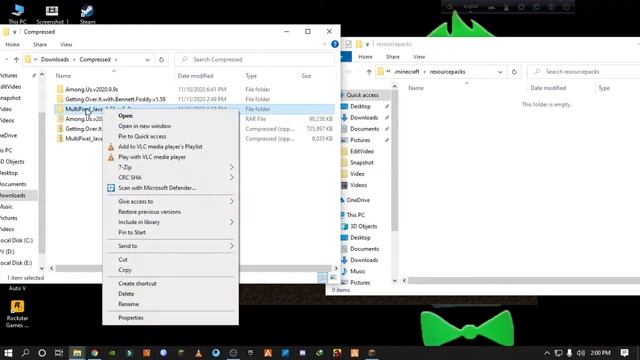
Task: Open VLC cone icon on taskbar
Action: point(198,353)
